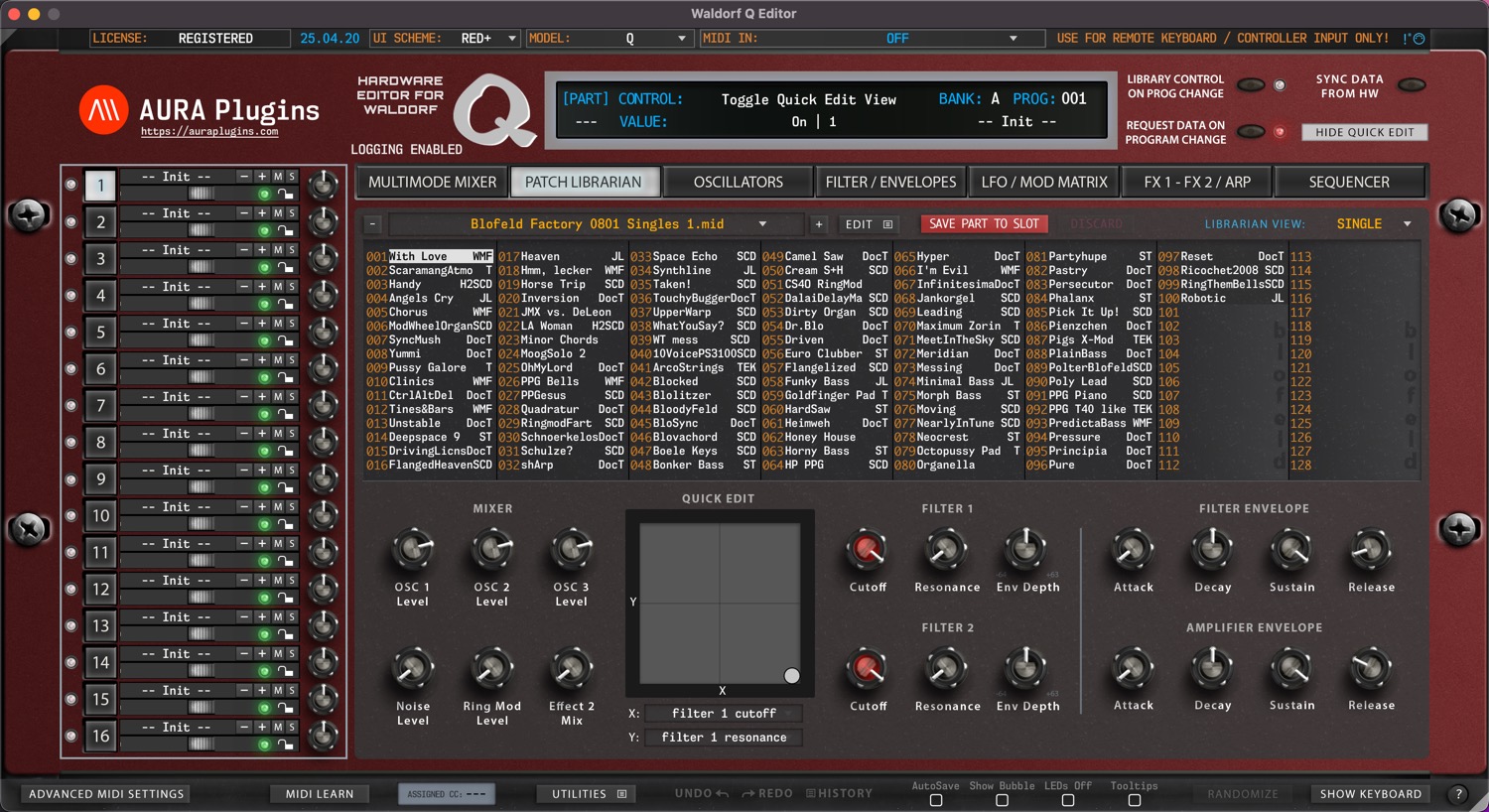
Task: Open the Model dropdown
Action: (x=609, y=39)
